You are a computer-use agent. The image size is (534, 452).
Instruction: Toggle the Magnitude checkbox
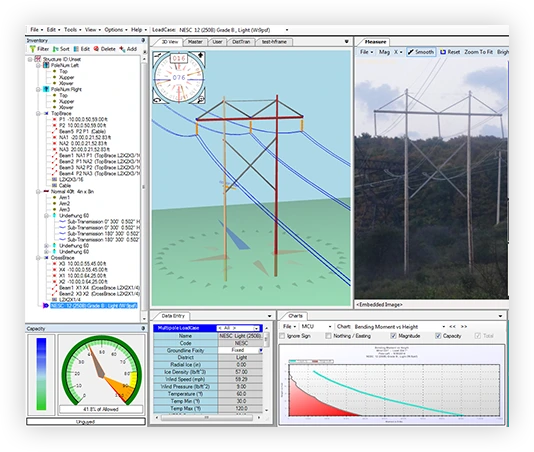point(394,336)
